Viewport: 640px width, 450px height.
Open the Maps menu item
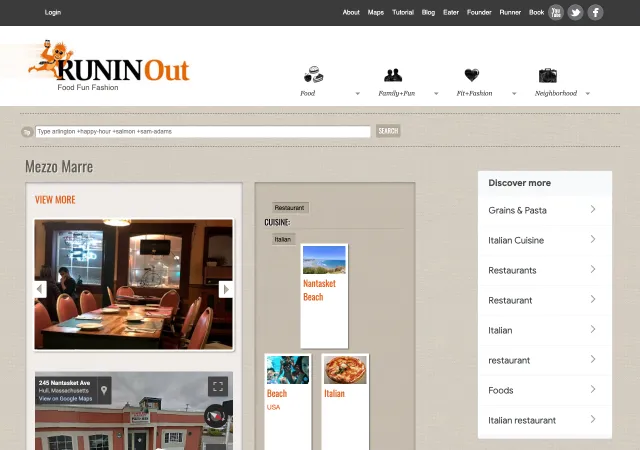pos(376,13)
